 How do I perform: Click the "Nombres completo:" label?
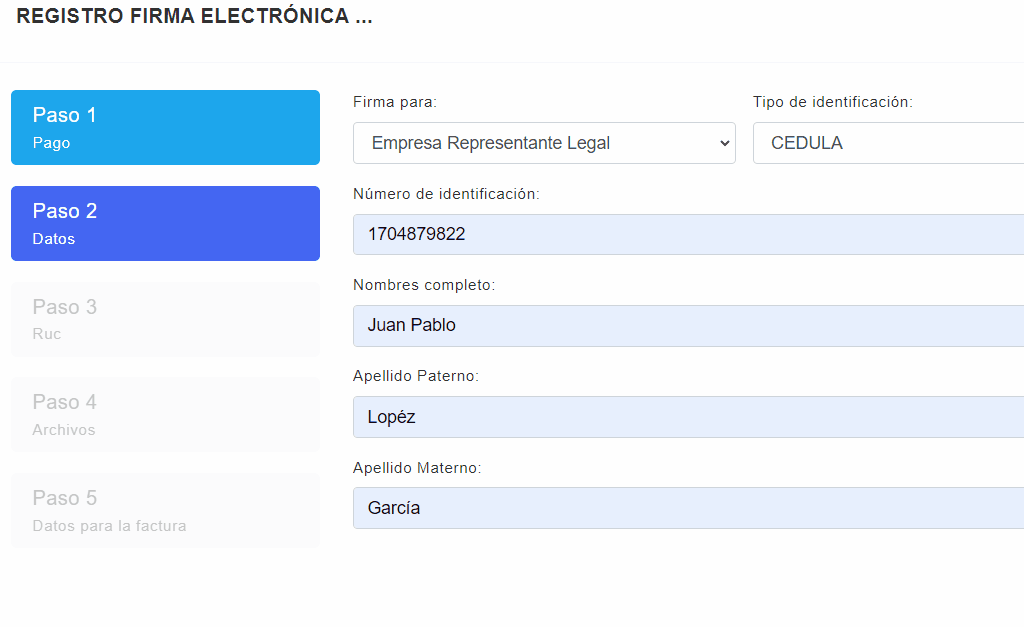click(424, 285)
